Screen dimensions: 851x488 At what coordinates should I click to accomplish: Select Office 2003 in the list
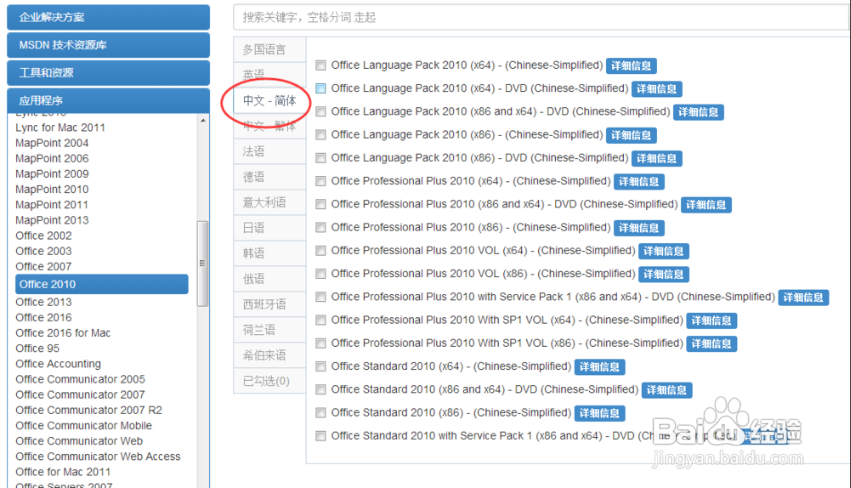tap(43, 251)
